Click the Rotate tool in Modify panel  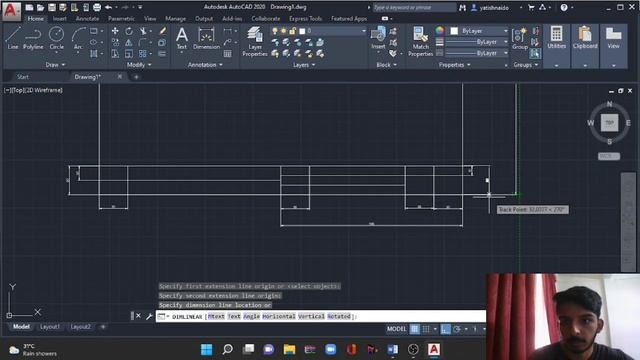(129, 31)
